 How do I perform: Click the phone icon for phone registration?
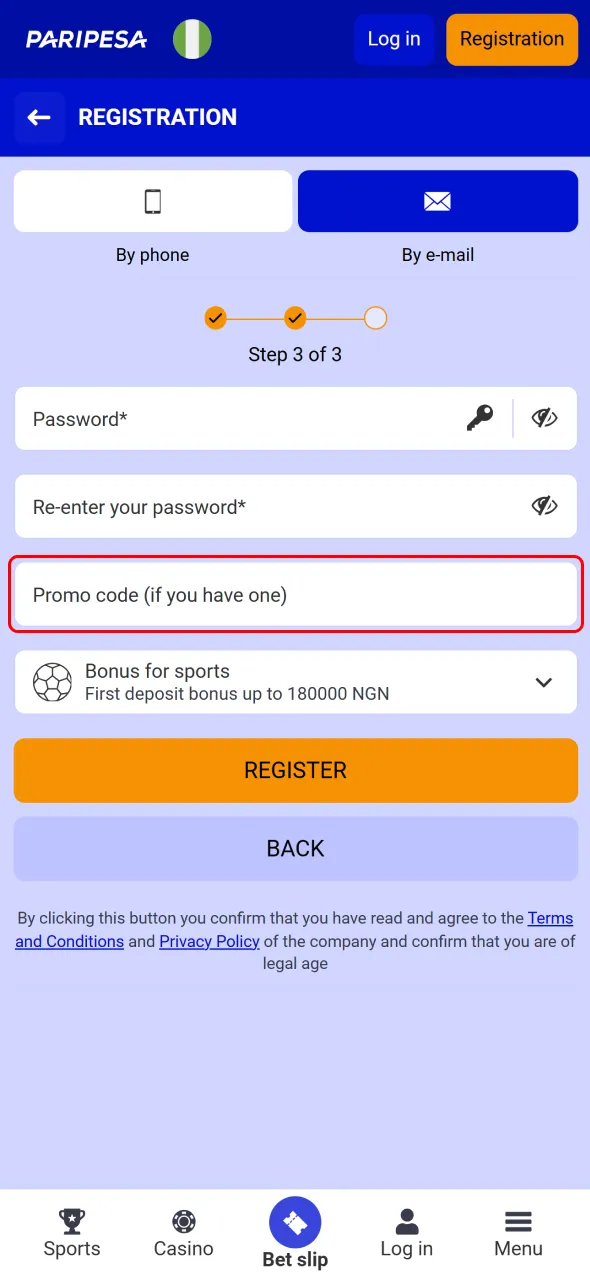tap(152, 200)
